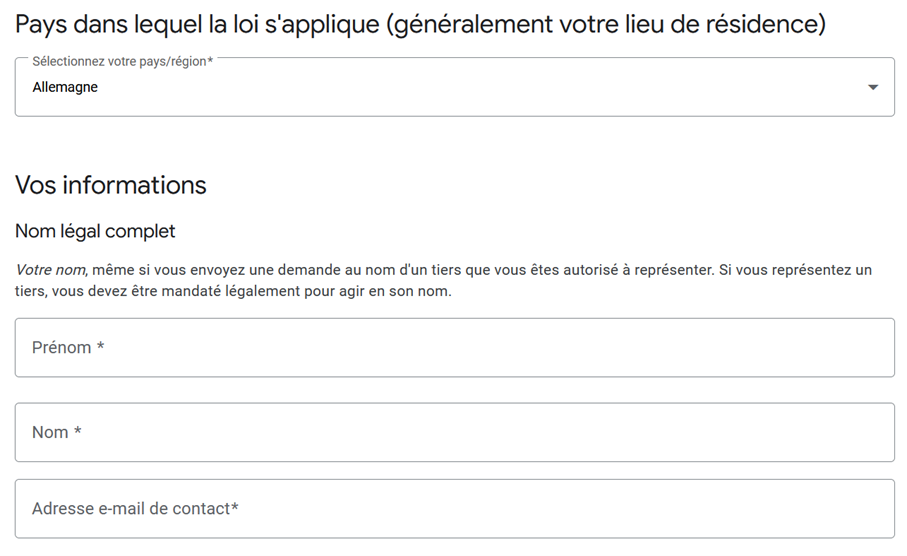Click the 'mandaté légalement' description line

[x=233, y=291]
